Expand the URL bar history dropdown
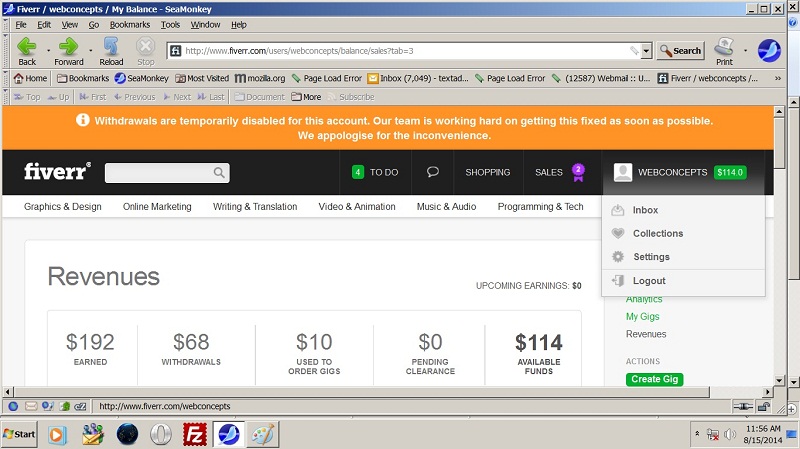Screen dimensions: 800x449 [x=646, y=51]
